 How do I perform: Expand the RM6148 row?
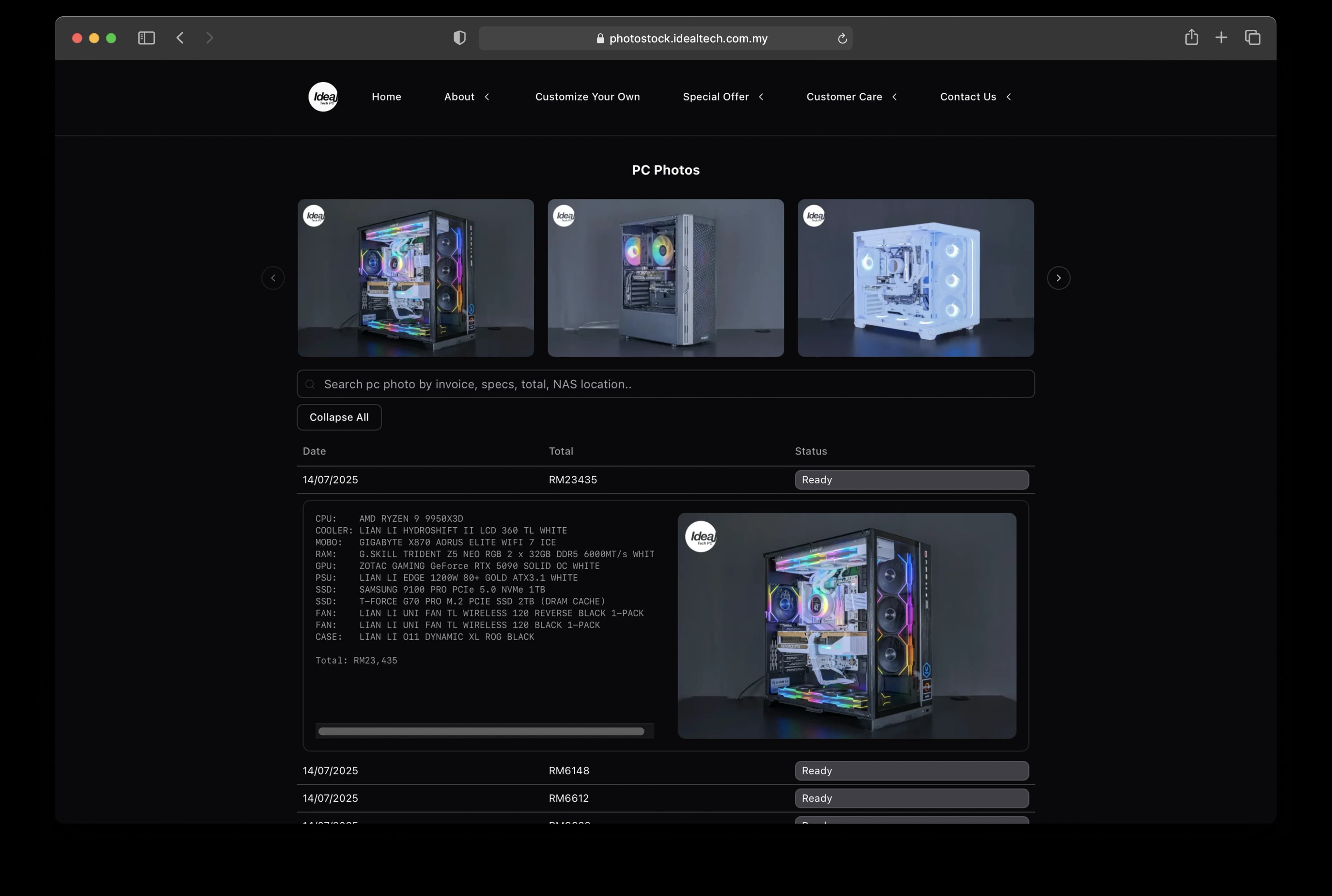(x=666, y=771)
